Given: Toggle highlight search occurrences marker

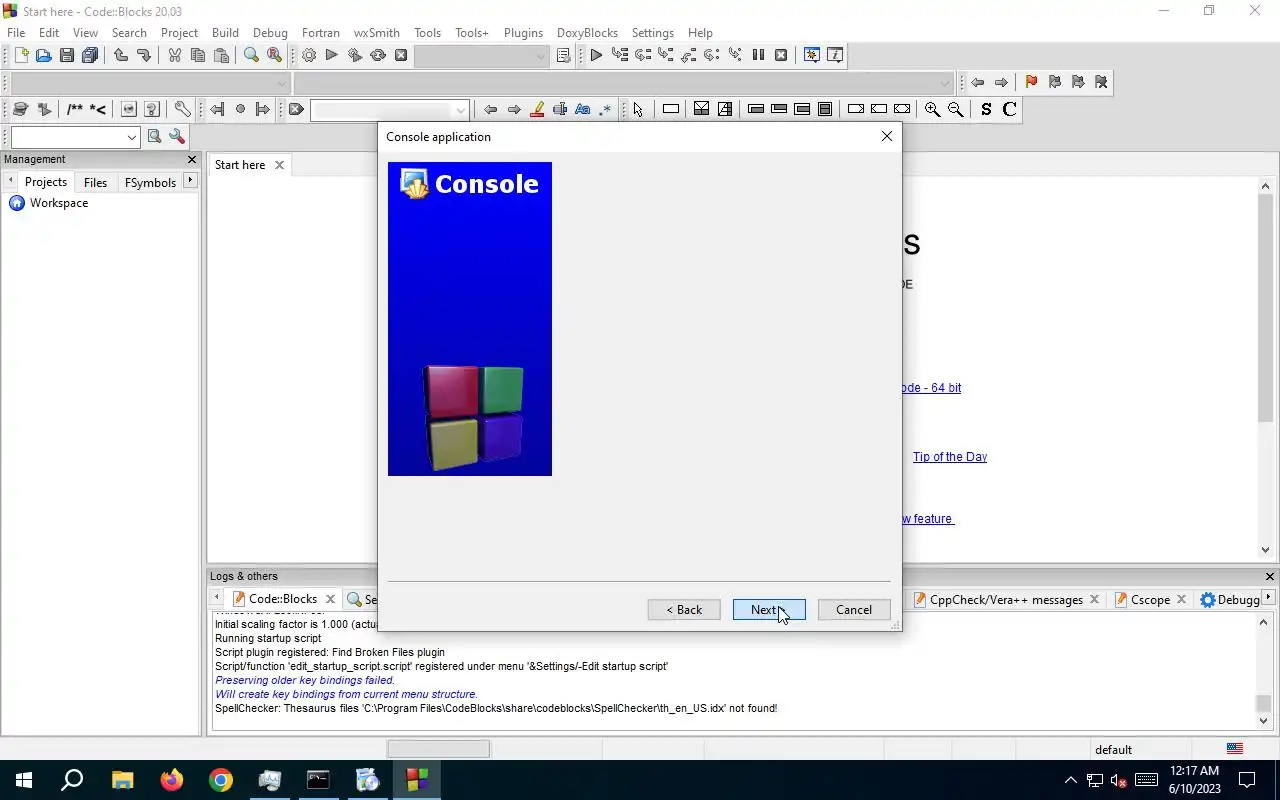Looking at the screenshot, I should (x=537, y=110).
